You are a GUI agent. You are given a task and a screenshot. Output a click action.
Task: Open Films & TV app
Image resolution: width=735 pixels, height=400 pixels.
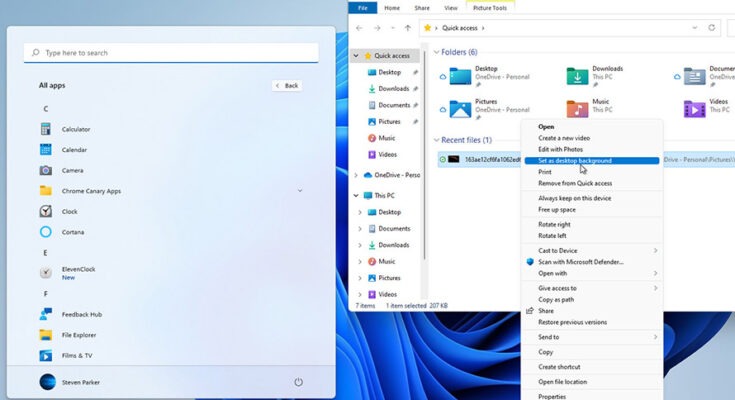(66, 355)
